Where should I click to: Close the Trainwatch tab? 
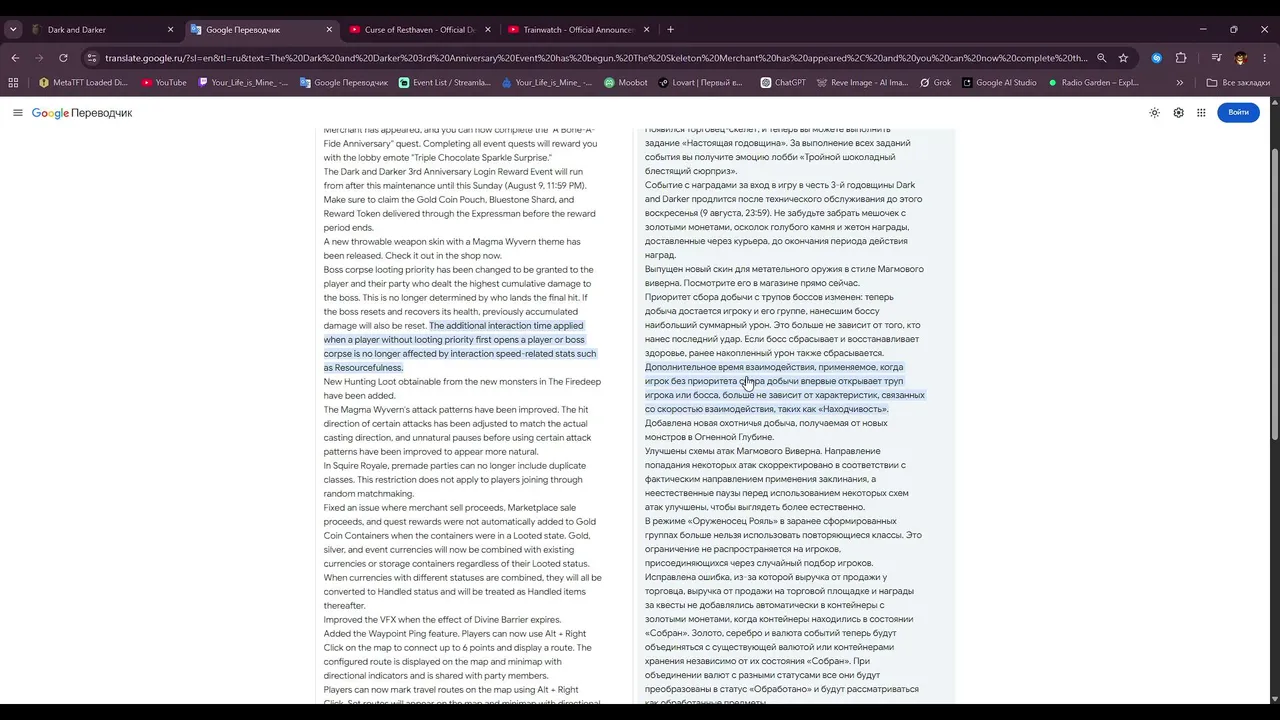[646, 30]
